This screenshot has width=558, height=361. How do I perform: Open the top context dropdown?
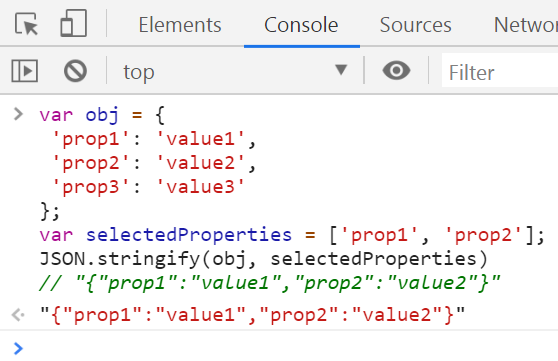235,72
